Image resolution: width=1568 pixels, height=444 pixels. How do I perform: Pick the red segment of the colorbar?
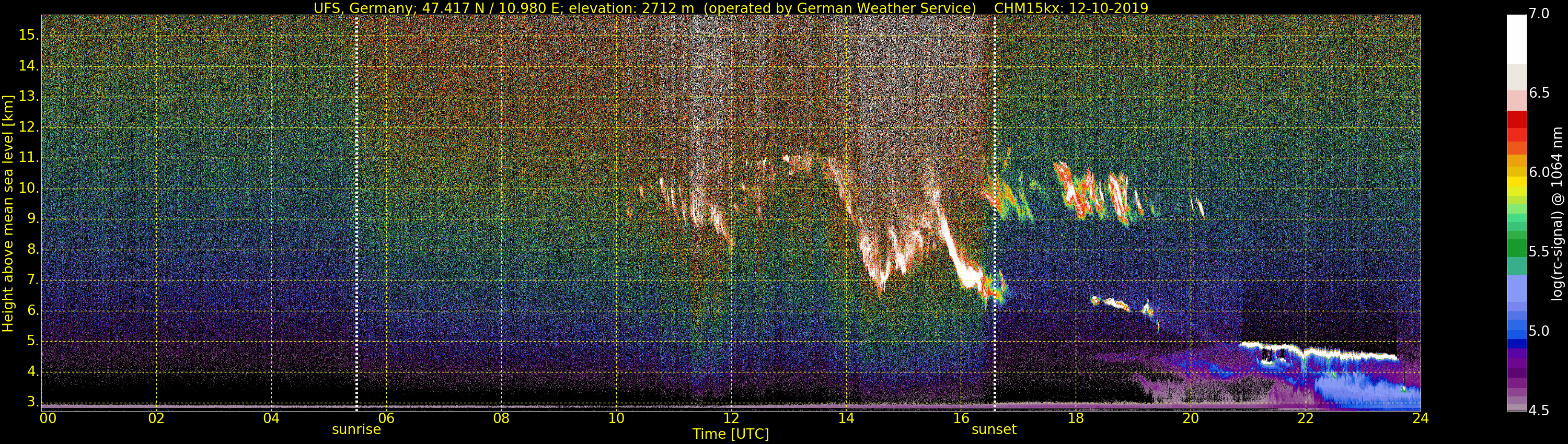1516,119
